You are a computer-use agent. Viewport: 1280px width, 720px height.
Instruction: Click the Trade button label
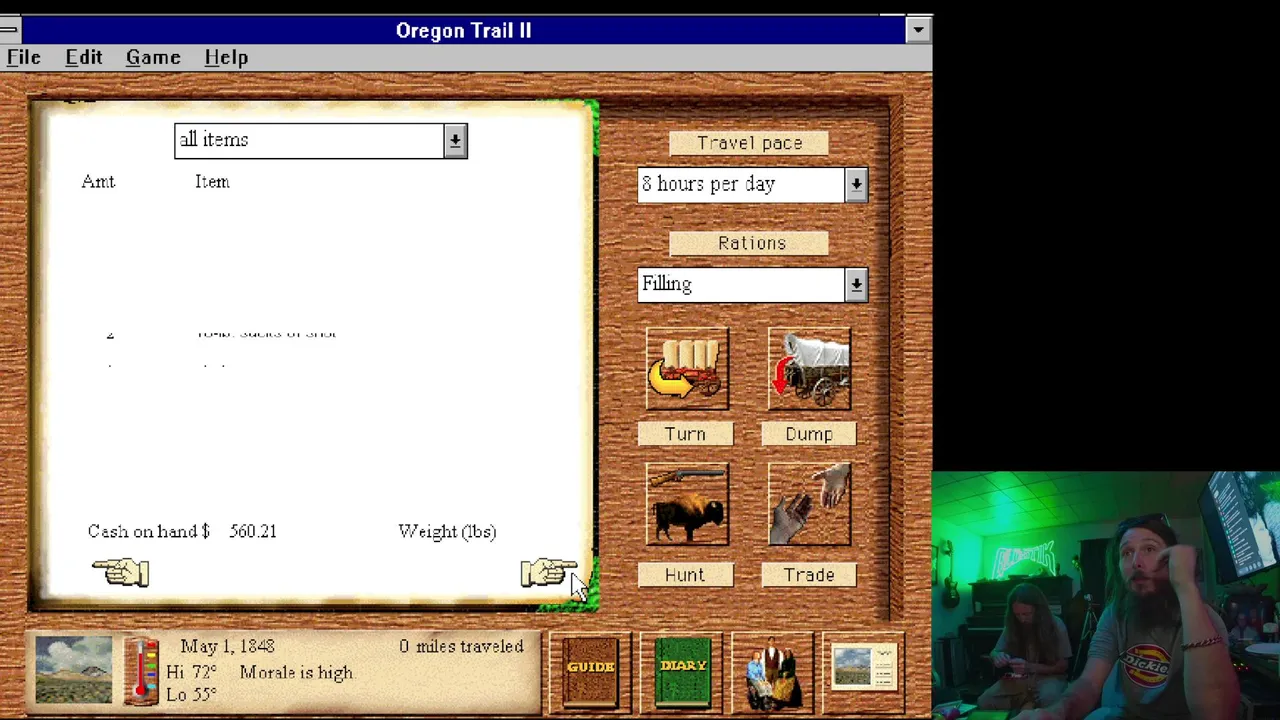[809, 575]
